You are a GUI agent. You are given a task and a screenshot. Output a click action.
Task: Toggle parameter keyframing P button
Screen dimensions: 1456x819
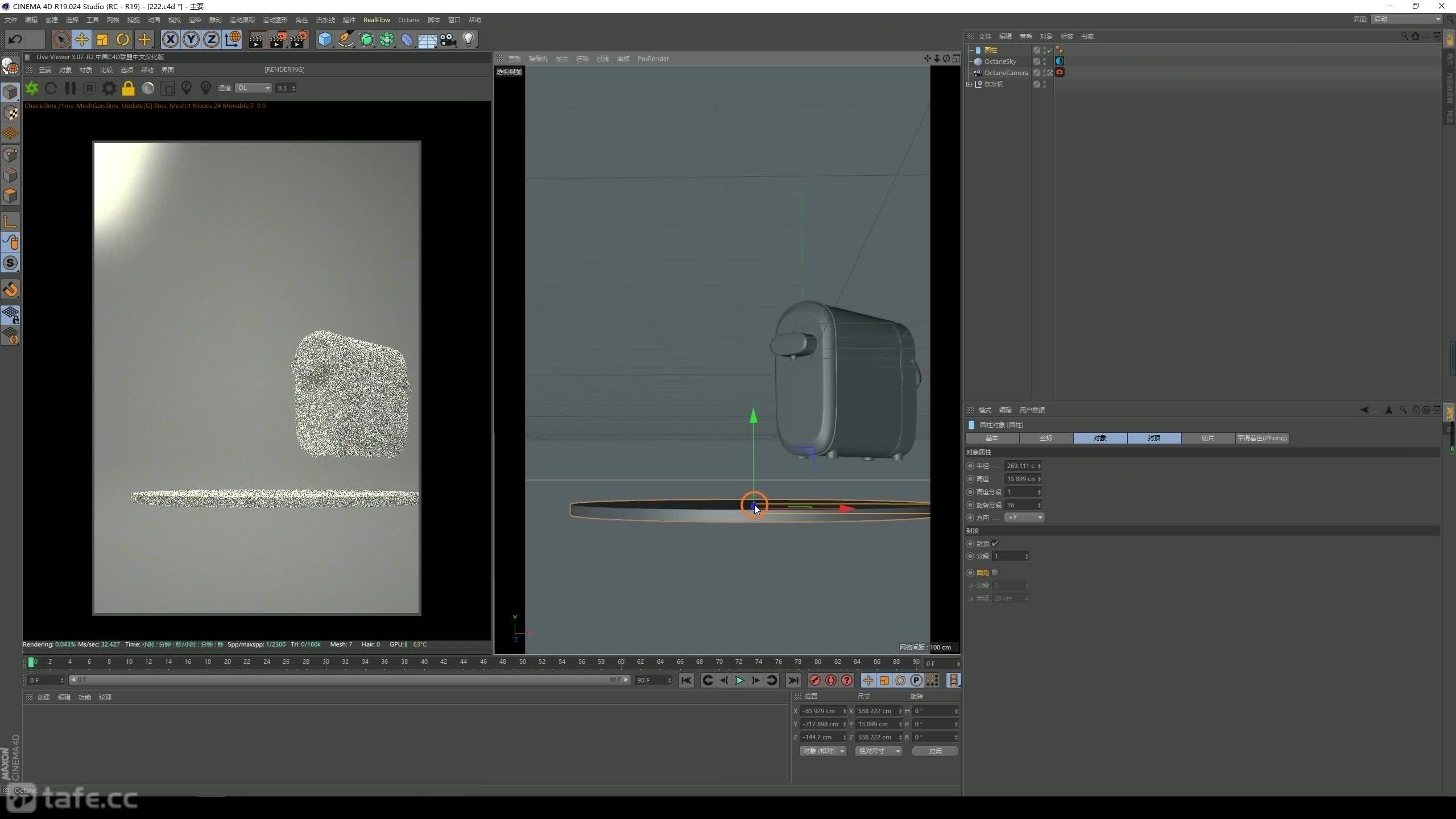pos(916,680)
